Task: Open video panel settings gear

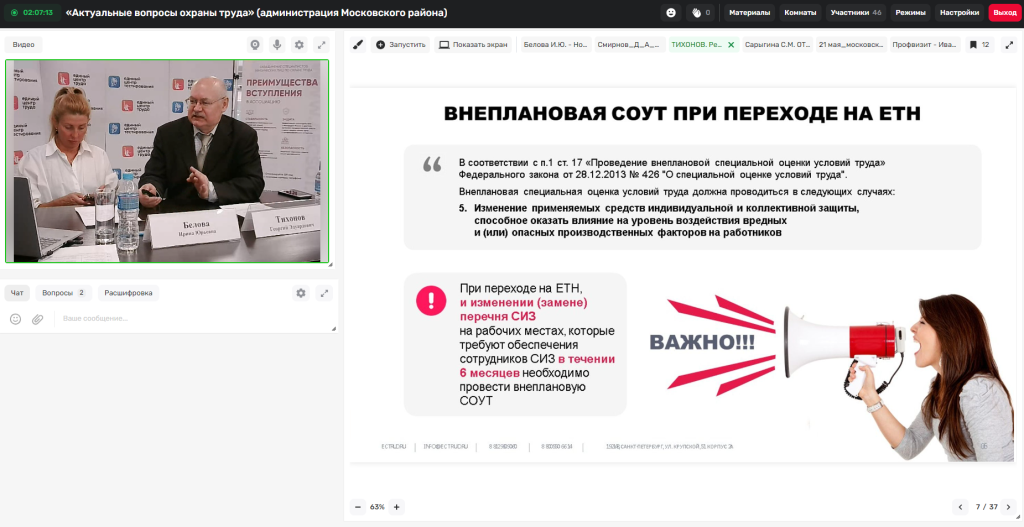Action: (x=299, y=44)
